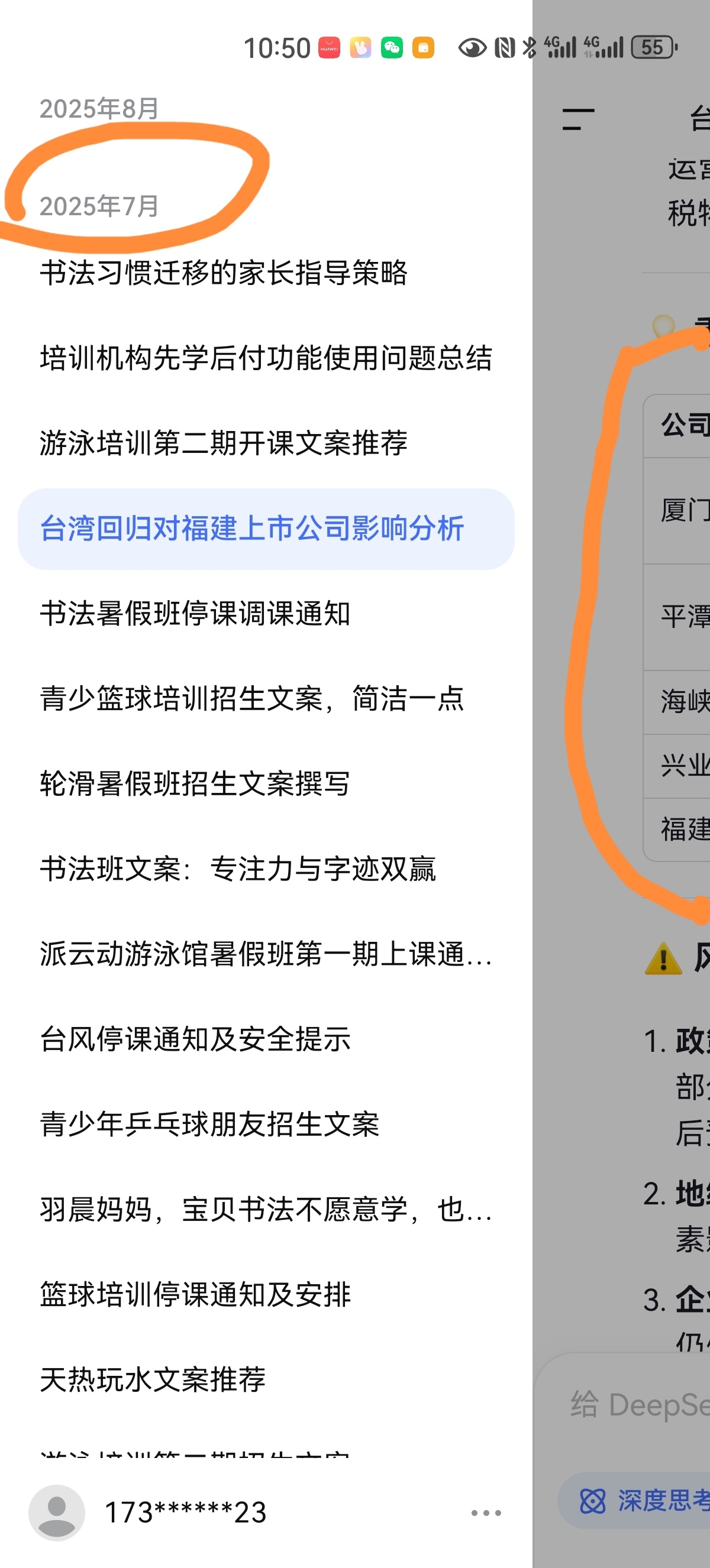Image resolution: width=710 pixels, height=1568 pixels.
Task: Tap the 2025年8月 date section header
Action: pyautogui.click(x=99, y=109)
